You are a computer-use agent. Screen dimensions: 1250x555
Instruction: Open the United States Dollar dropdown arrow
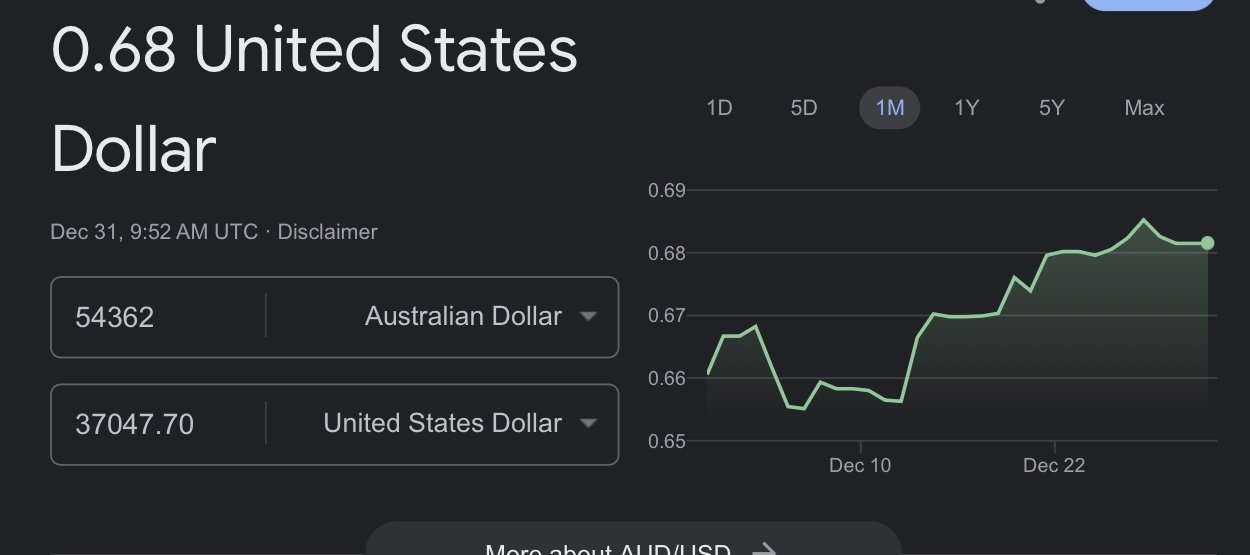tap(588, 424)
